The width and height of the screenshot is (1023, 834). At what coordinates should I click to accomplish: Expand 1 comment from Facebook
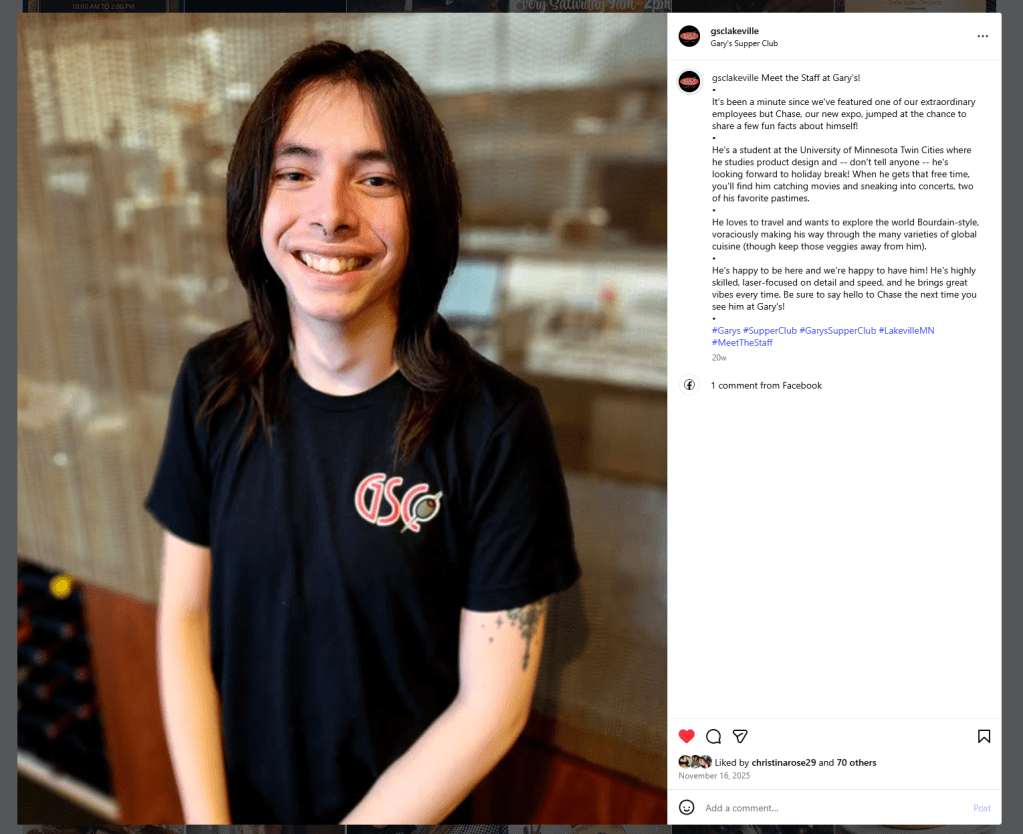[766, 385]
